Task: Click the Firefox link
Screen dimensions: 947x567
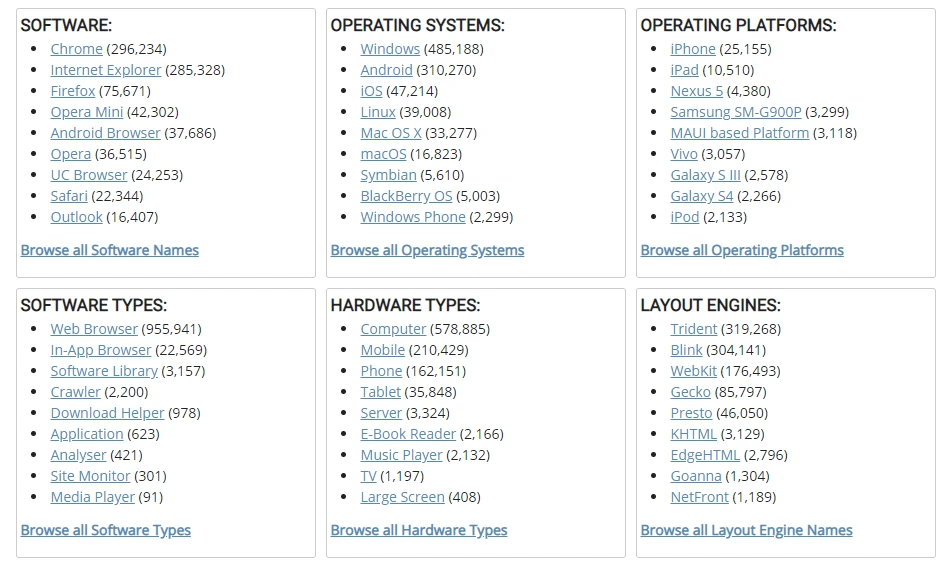Action: coord(73,91)
